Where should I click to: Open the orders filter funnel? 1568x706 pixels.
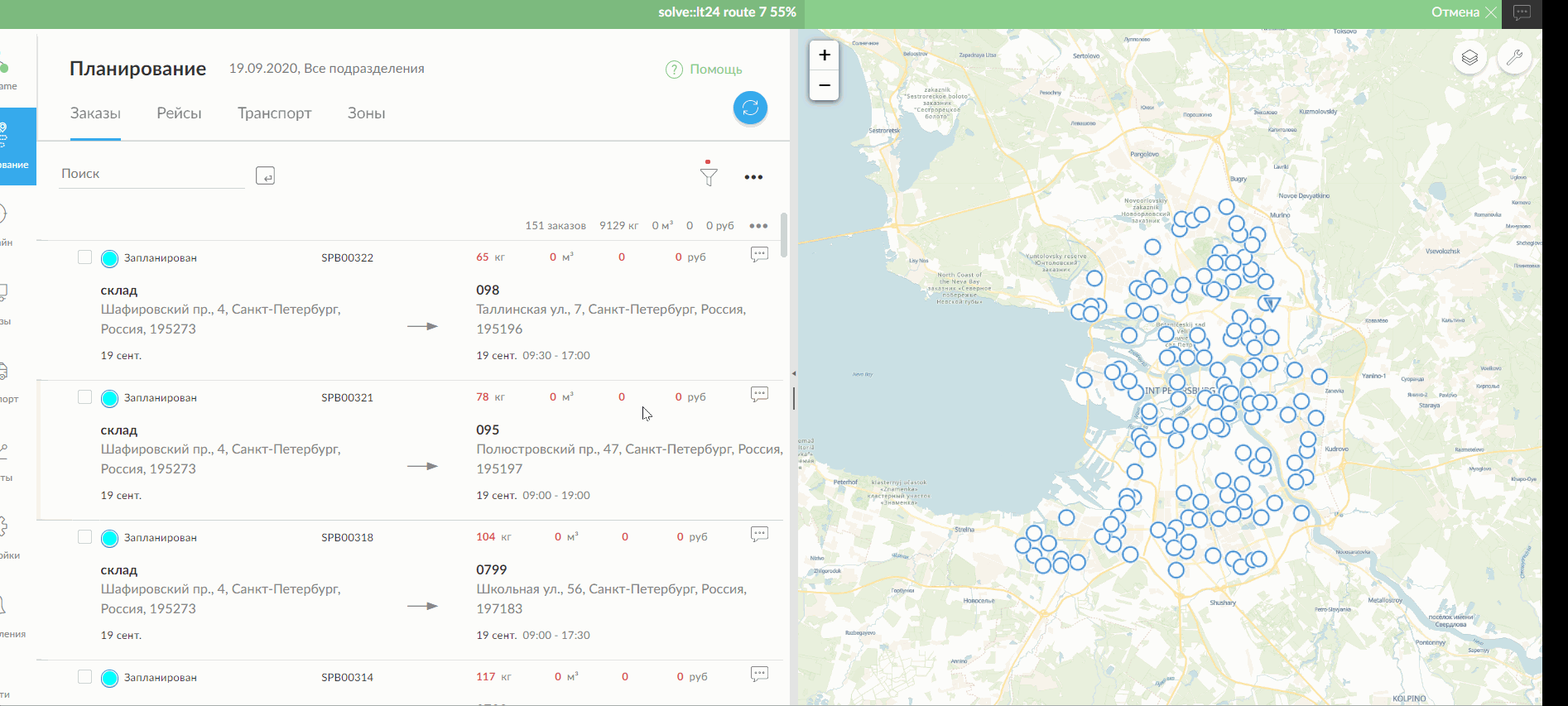pyautogui.click(x=709, y=176)
